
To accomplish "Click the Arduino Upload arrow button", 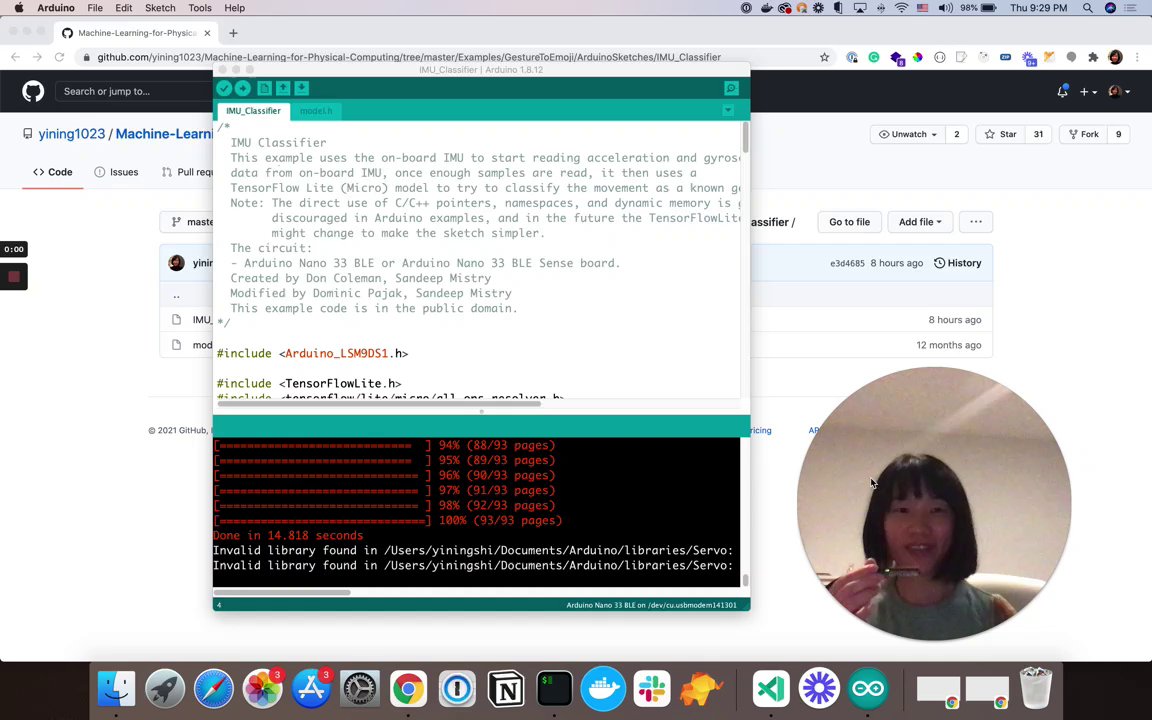I will (x=242, y=88).
